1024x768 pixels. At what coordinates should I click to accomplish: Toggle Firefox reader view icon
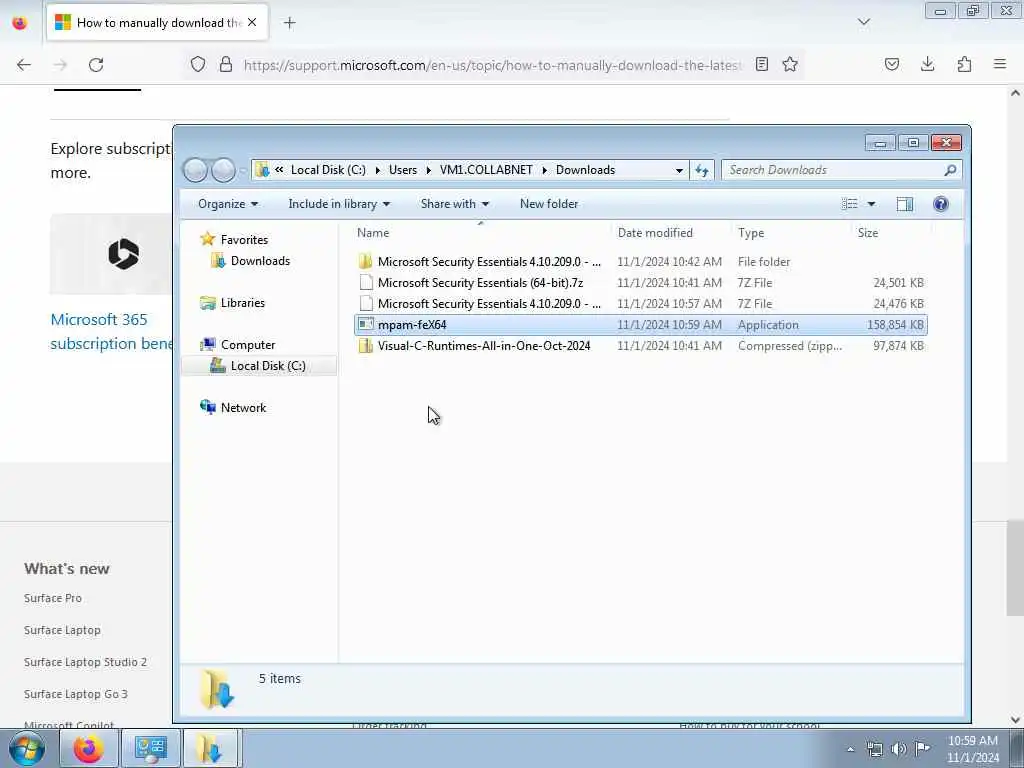[x=761, y=64]
